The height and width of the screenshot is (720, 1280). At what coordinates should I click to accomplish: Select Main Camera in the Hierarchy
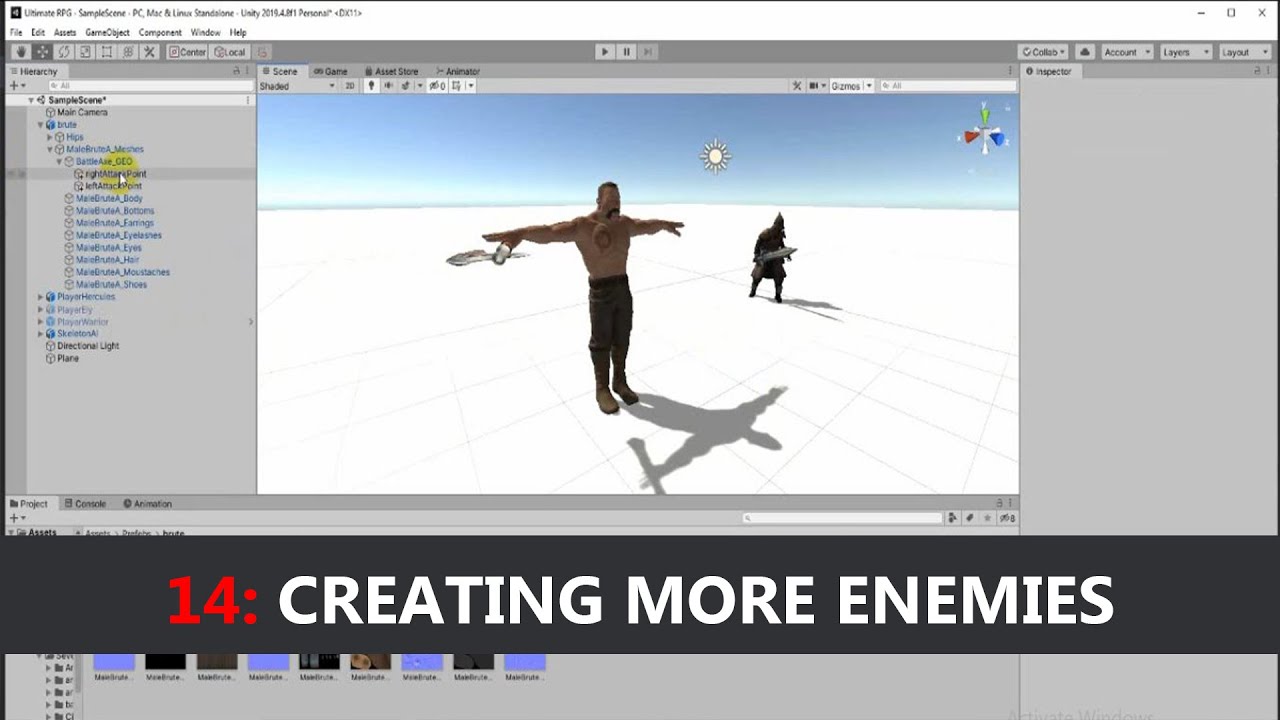[82, 113]
